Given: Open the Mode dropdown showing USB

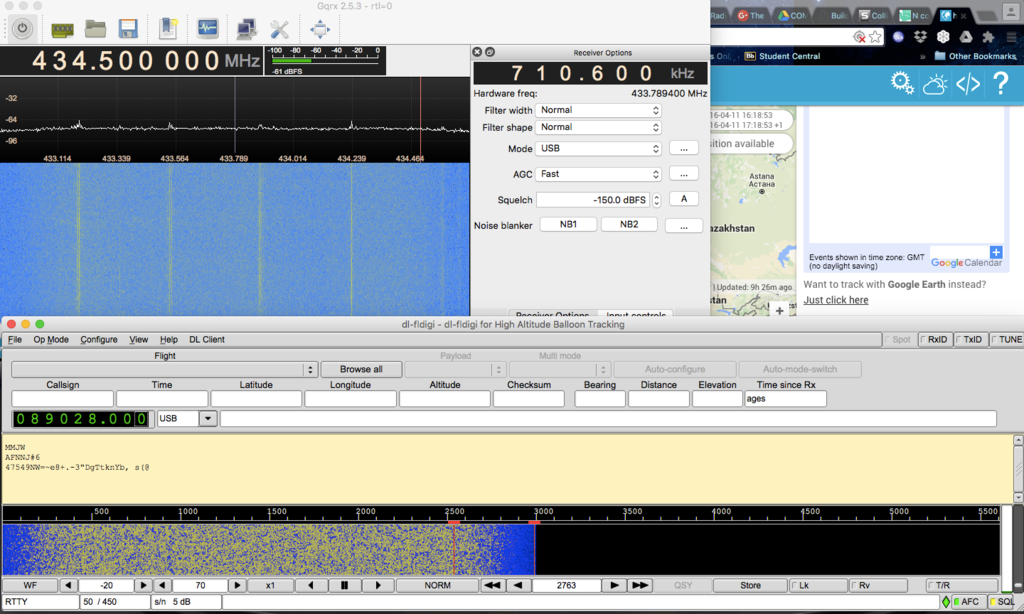Looking at the screenshot, I should [599, 148].
